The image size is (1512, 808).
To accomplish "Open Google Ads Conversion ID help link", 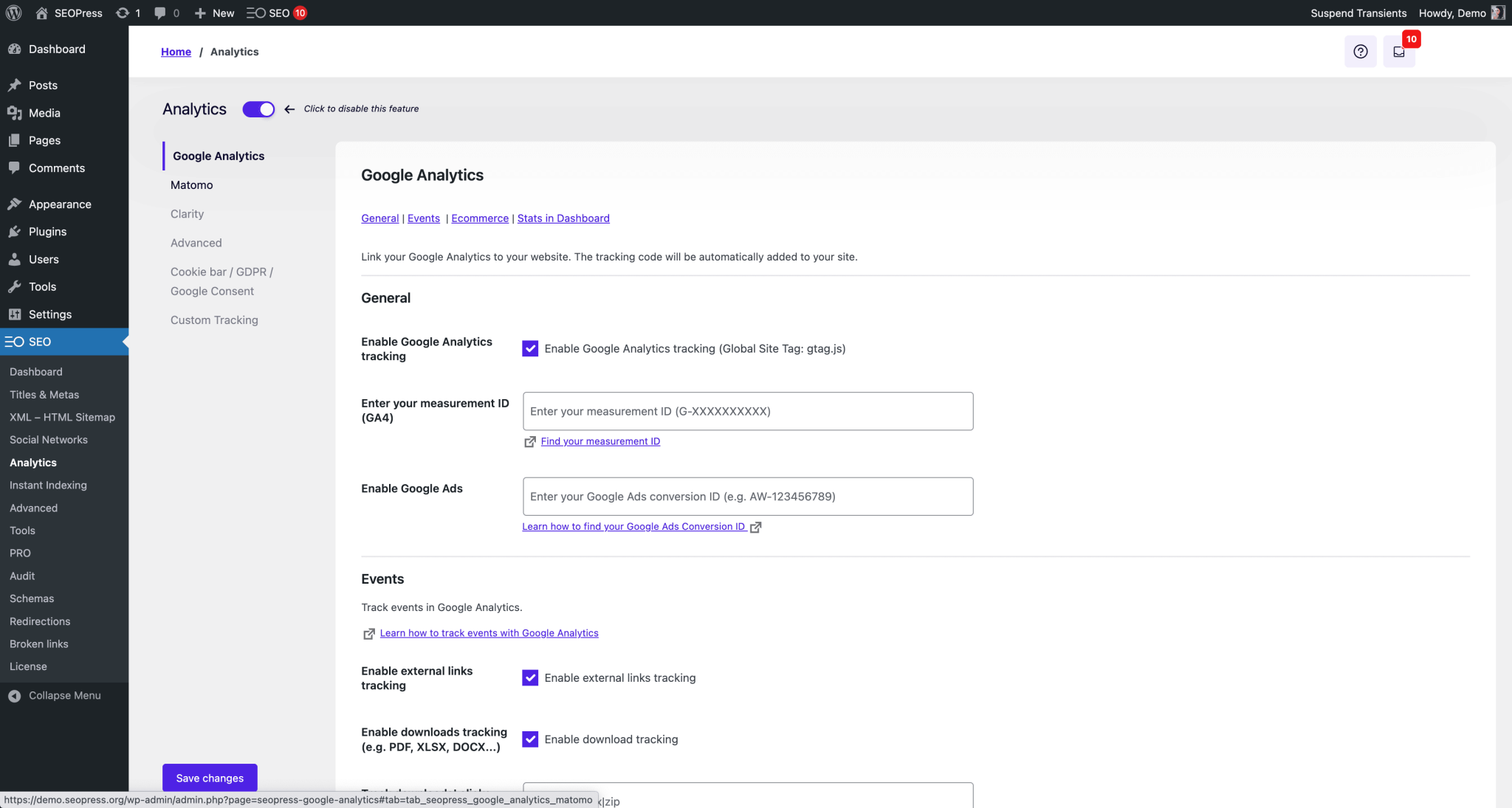I will click(633, 527).
